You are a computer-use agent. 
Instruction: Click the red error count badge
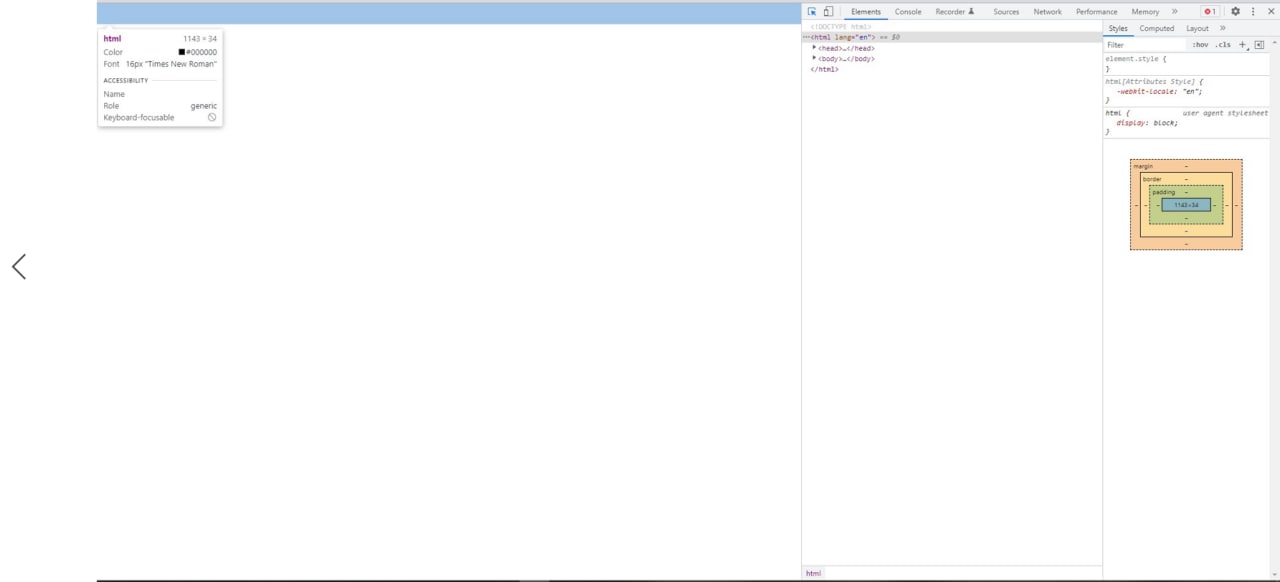[1210, 11]
